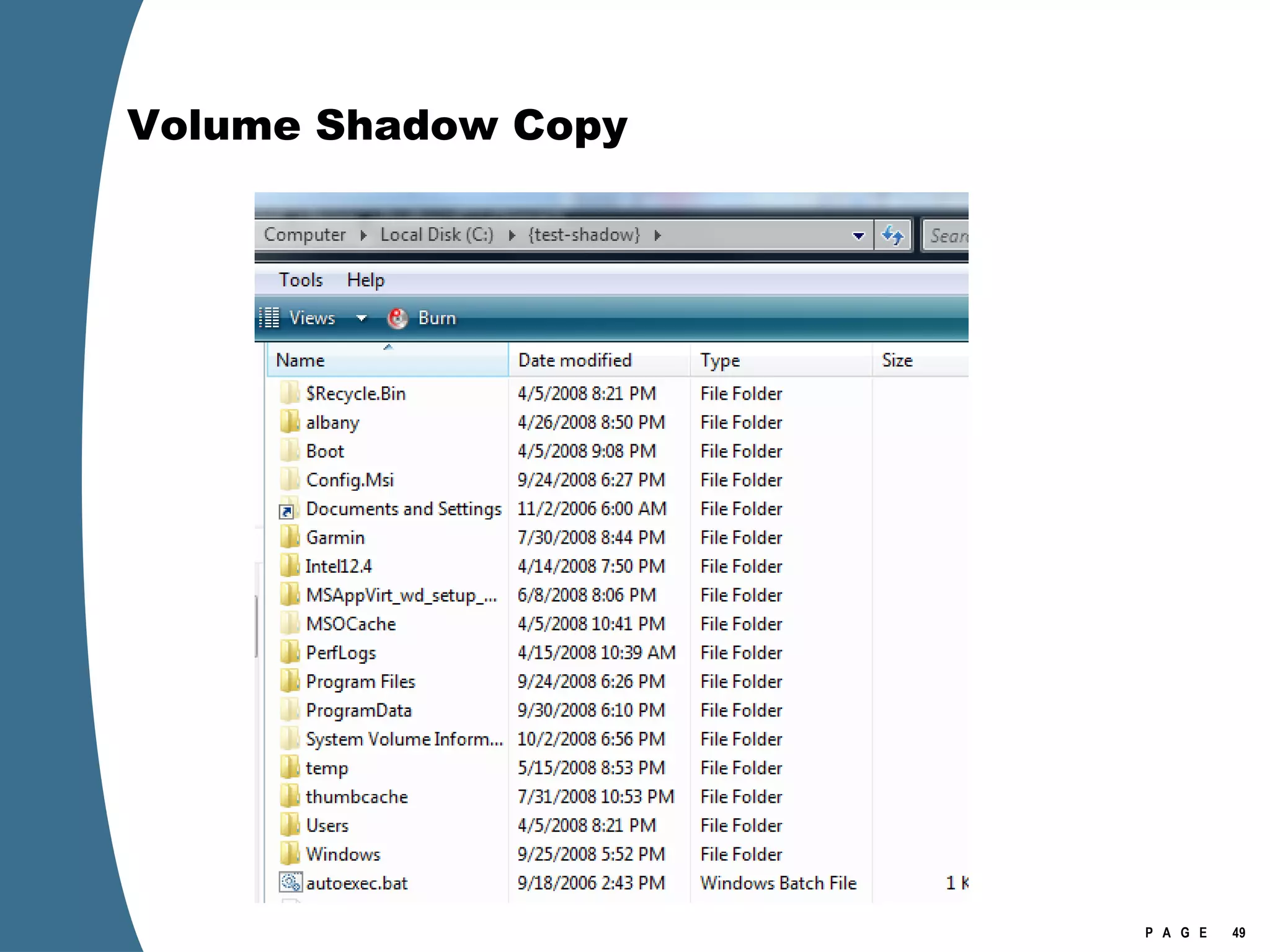Screen dimensions: 1270x952
Task: Sort by the Name column header
Action: 388,360
